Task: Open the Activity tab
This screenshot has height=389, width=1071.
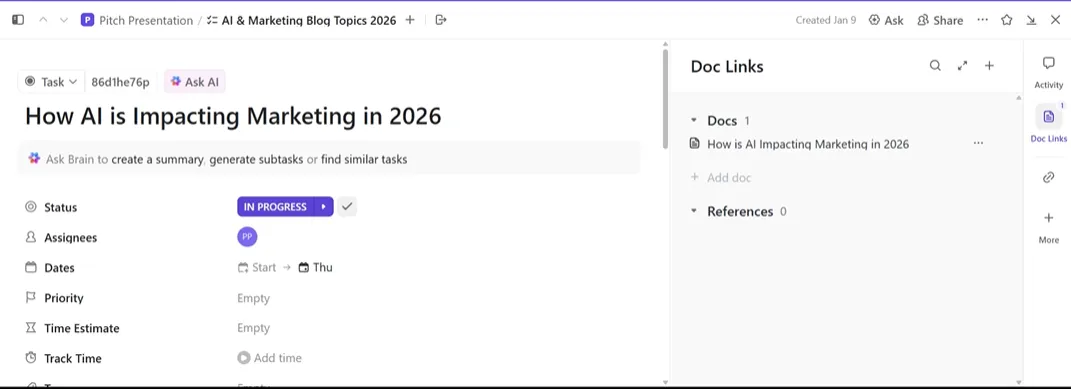Action: pyautogui.click(x=1048, y=72)
